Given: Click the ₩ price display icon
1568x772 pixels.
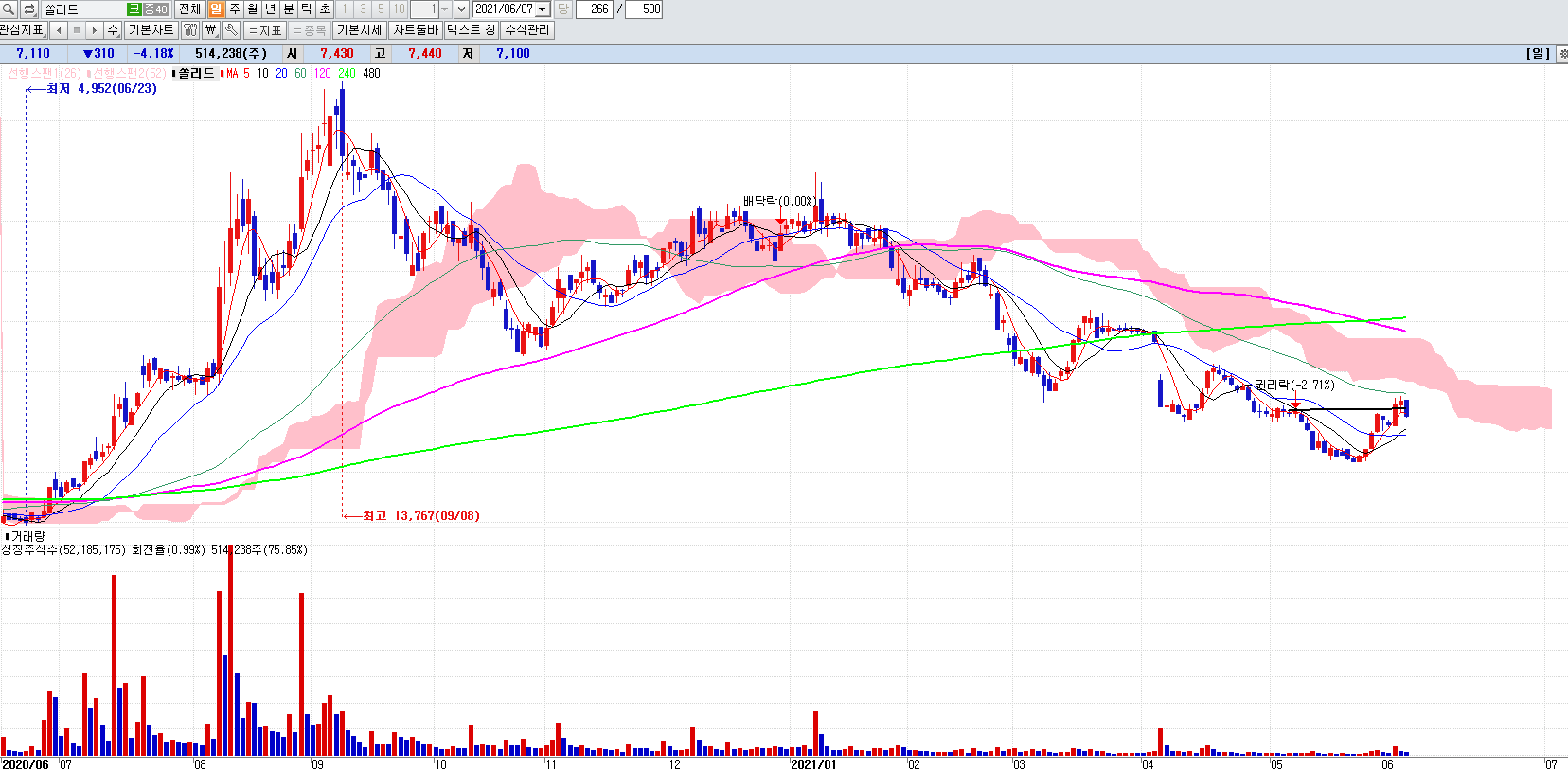Looking at the screenshot, I should pyautogui.click(x=211, y=30).
